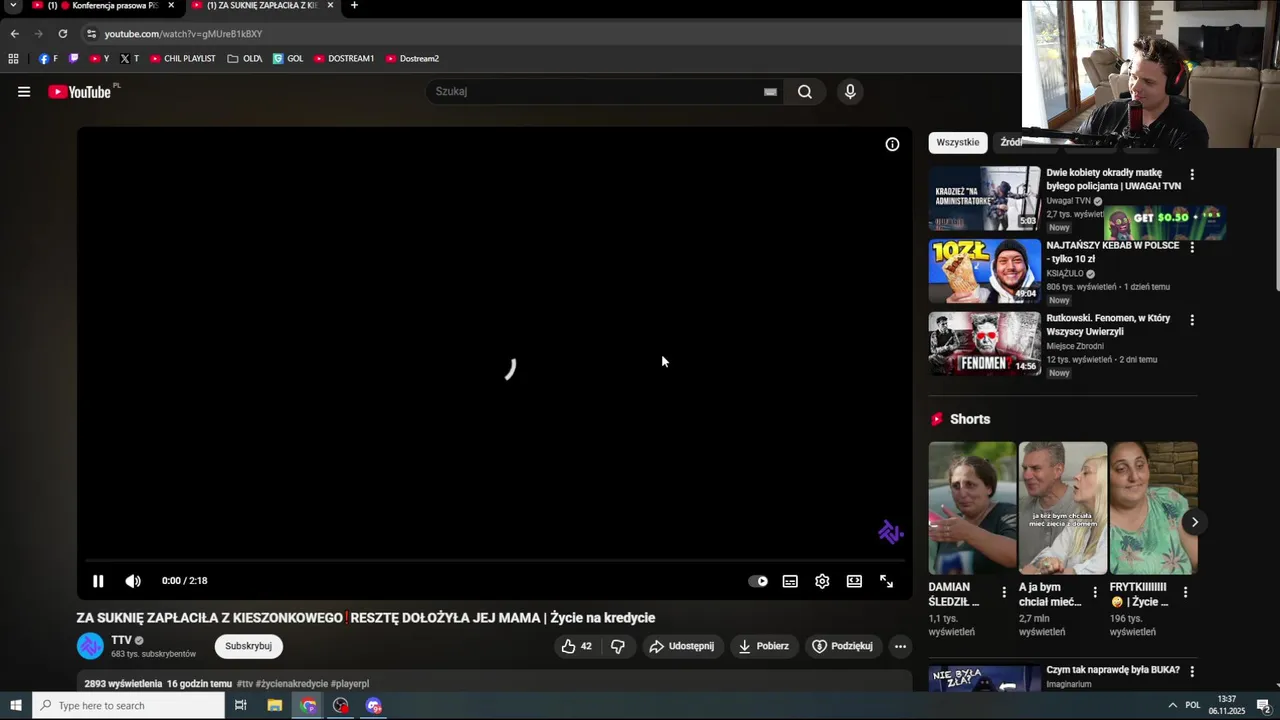This screenshot has height=720, width=1280.
Task: Open CHIL PLAYLIST bookmark
Action: pos(183,59)
